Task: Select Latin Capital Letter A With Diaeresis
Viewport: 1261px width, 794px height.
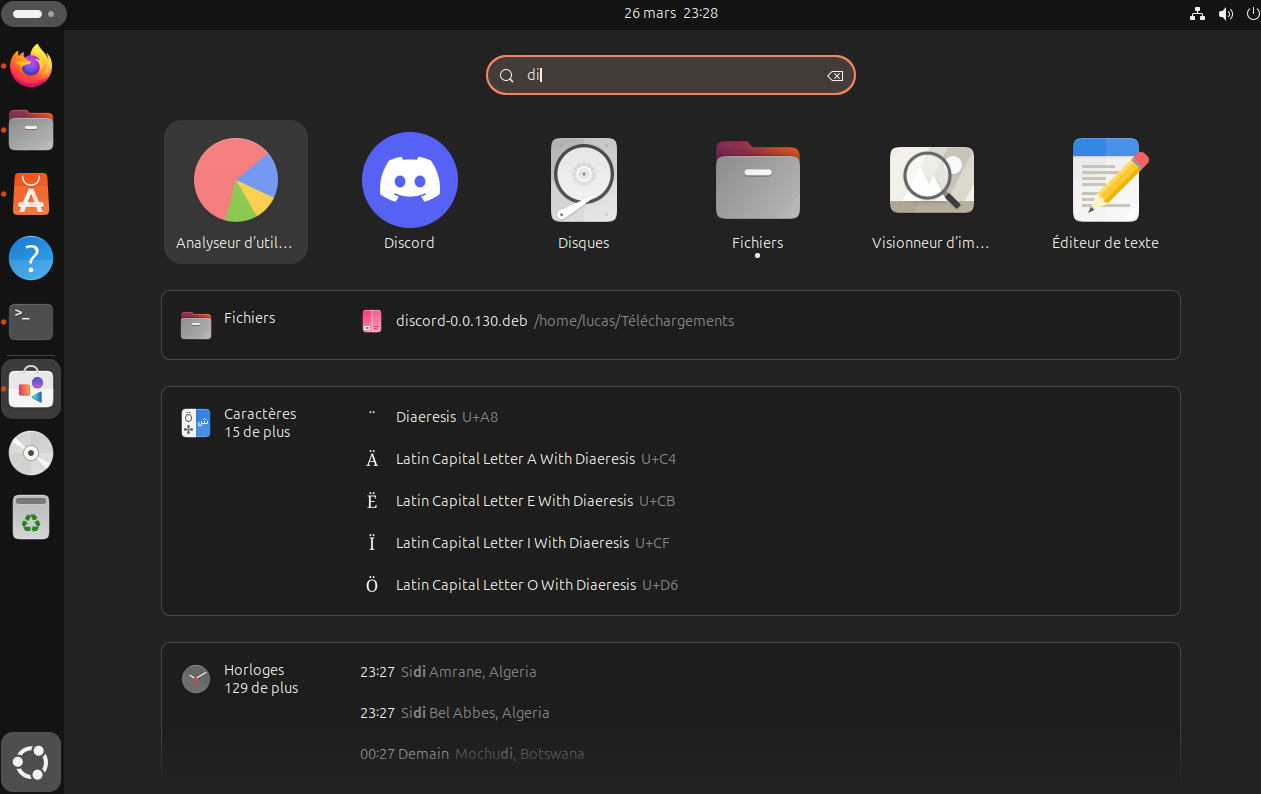Action: (x=515, y=459)
